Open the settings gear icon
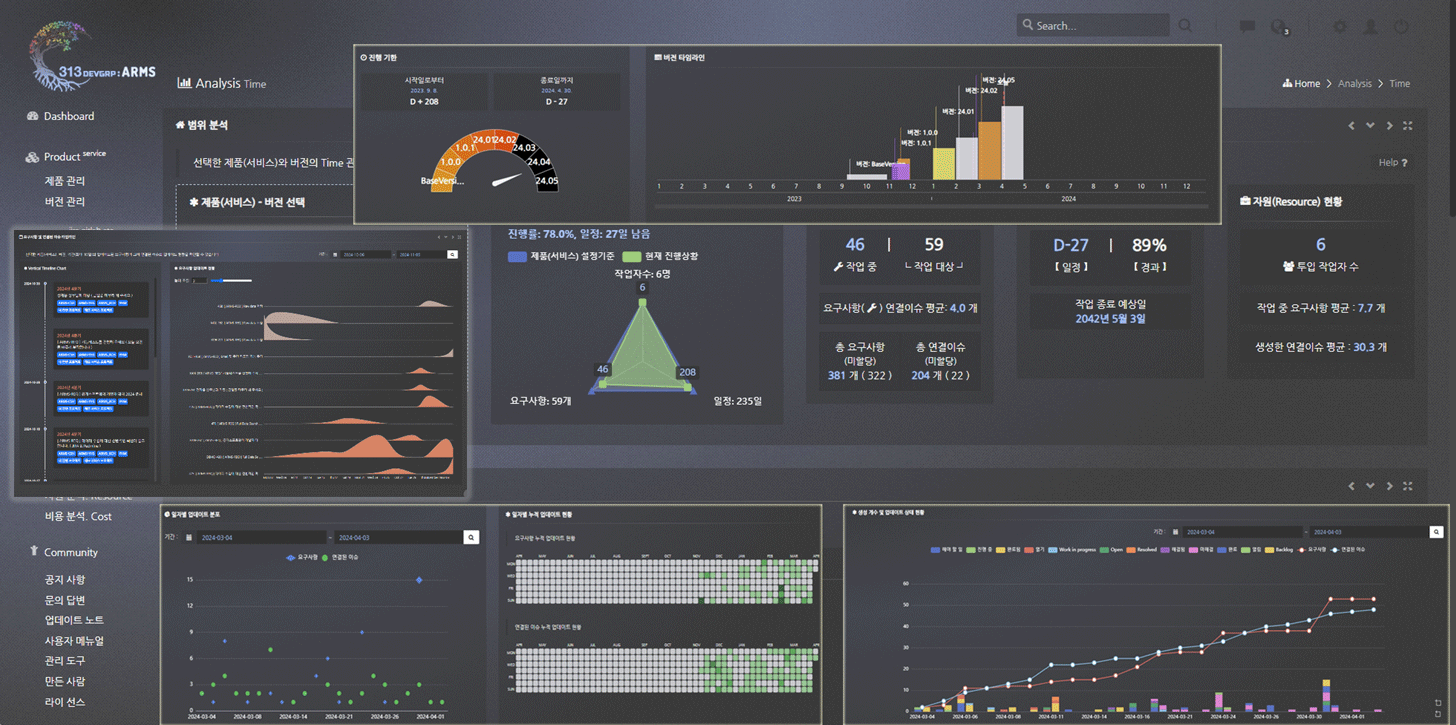 click(x=1340, y=27)
